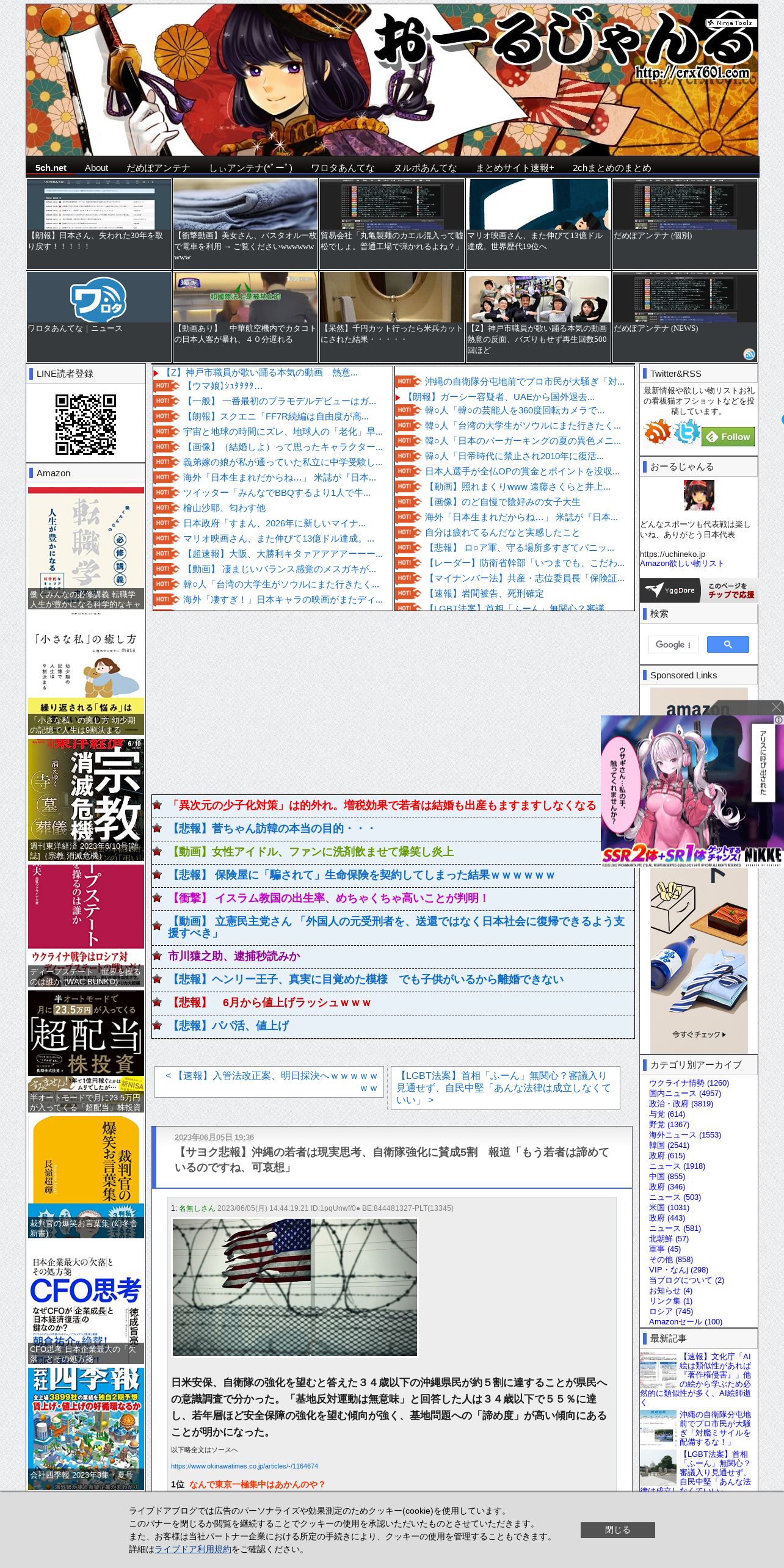Click star icon beside 6月から値上げラッシュ
Screen dimensions: 784x1568
[158, 1003]
